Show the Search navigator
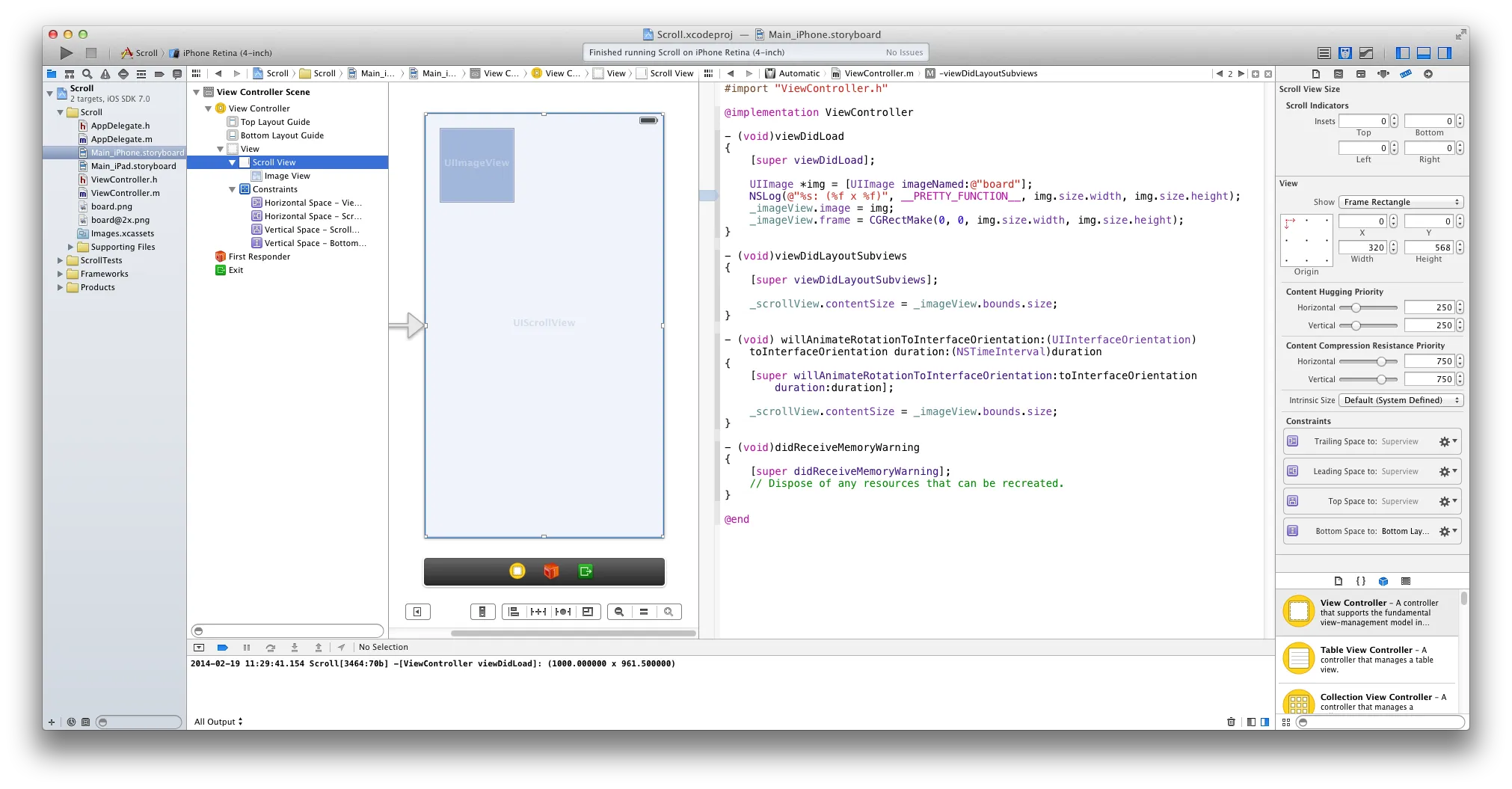Image resolution: width=1512 pixels, height=789 pixels. (x=87, y=74)
